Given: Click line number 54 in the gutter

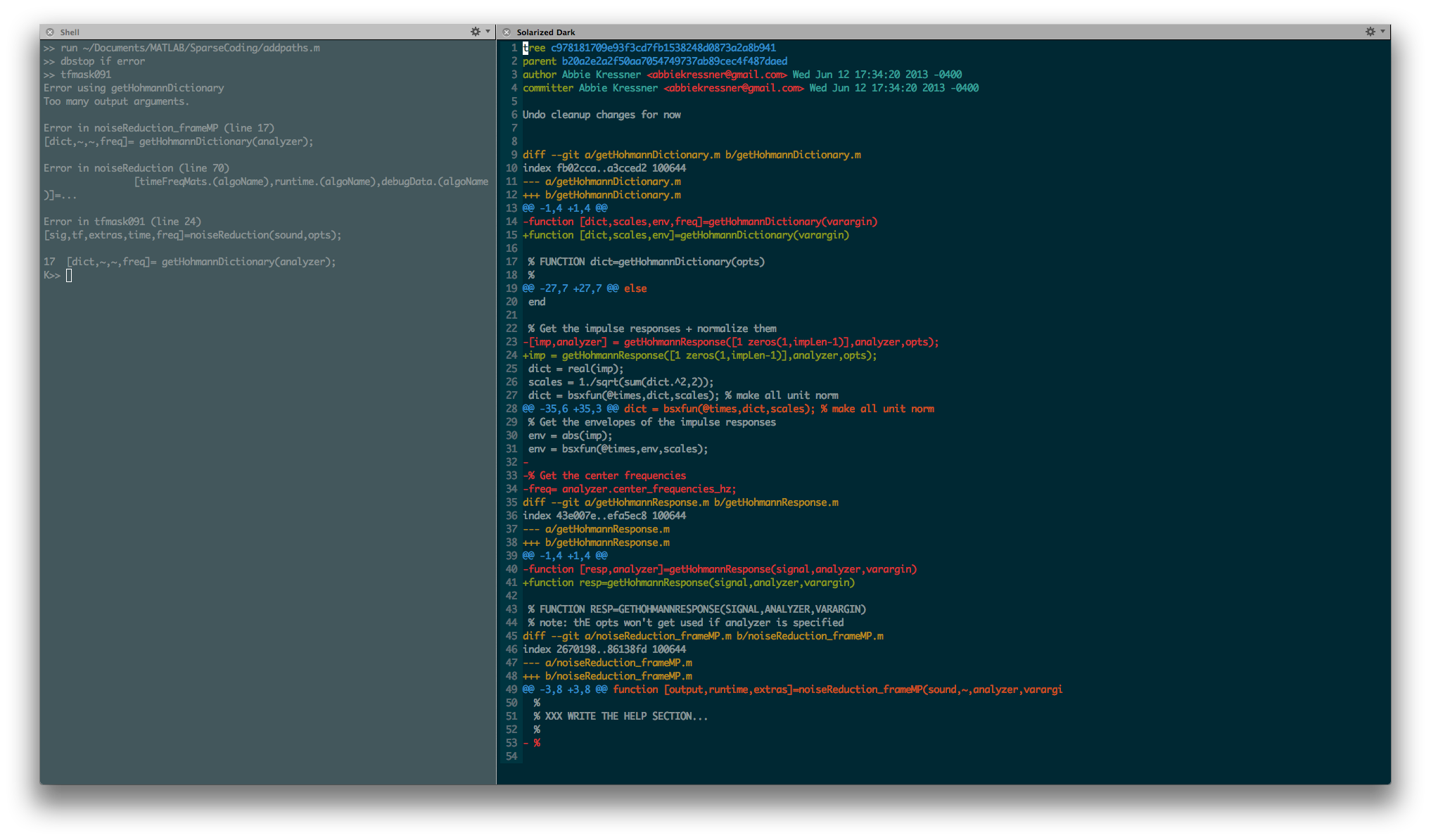Looking at the screenshot, I should [x=511, y=756].
